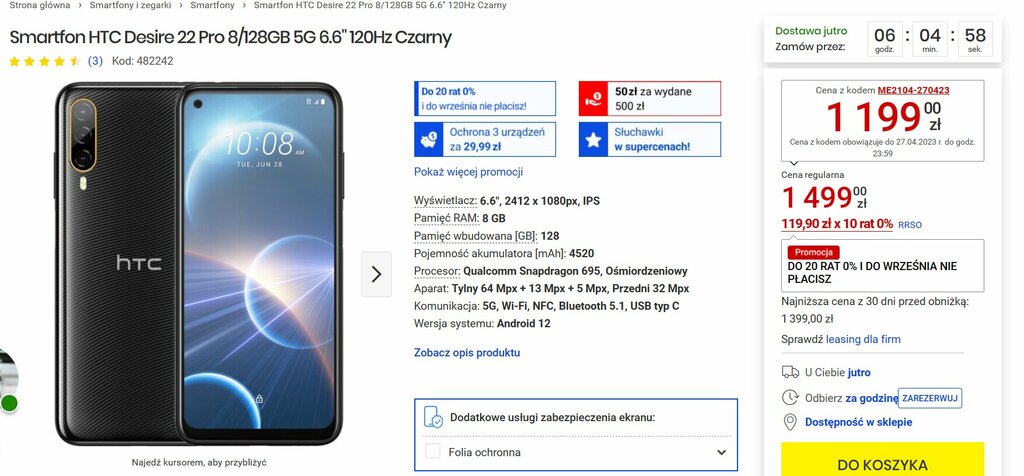Image resolution: width=1024 pixels, height=476 pixels.
Task: Click the HTC phone product image
Action: 199,264
